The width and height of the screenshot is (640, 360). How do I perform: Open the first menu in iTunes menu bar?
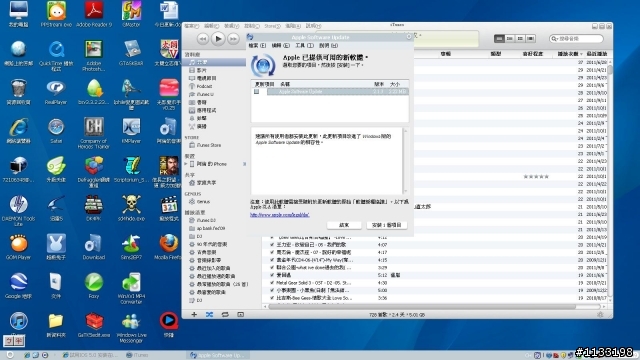pyautogui.click(x=191, y=26)
